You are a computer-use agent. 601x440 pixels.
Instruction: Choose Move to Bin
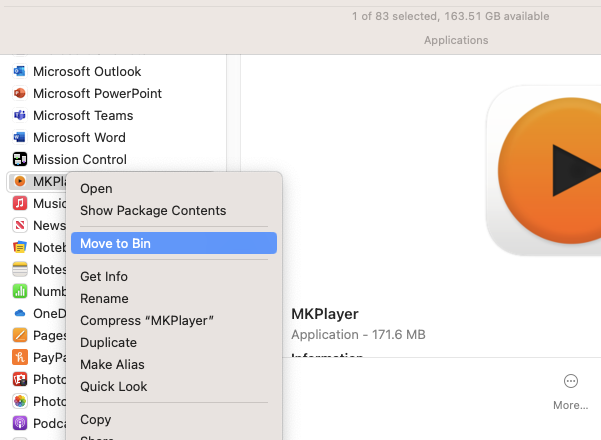coord(174,243)
